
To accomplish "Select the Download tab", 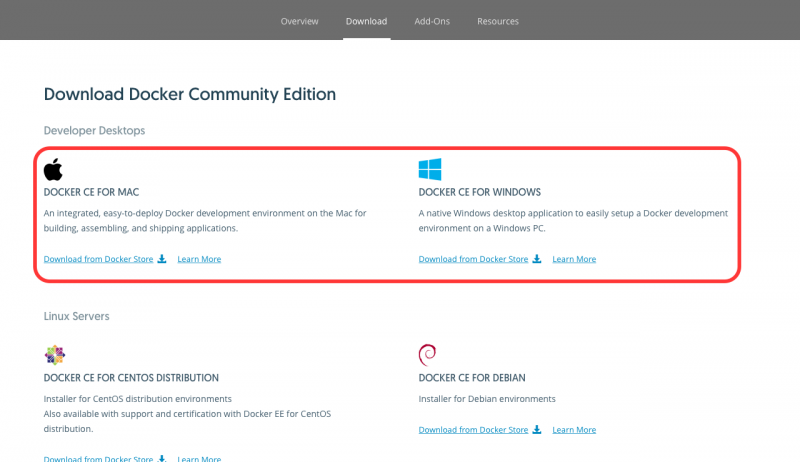I will click(x=366, y=21).
